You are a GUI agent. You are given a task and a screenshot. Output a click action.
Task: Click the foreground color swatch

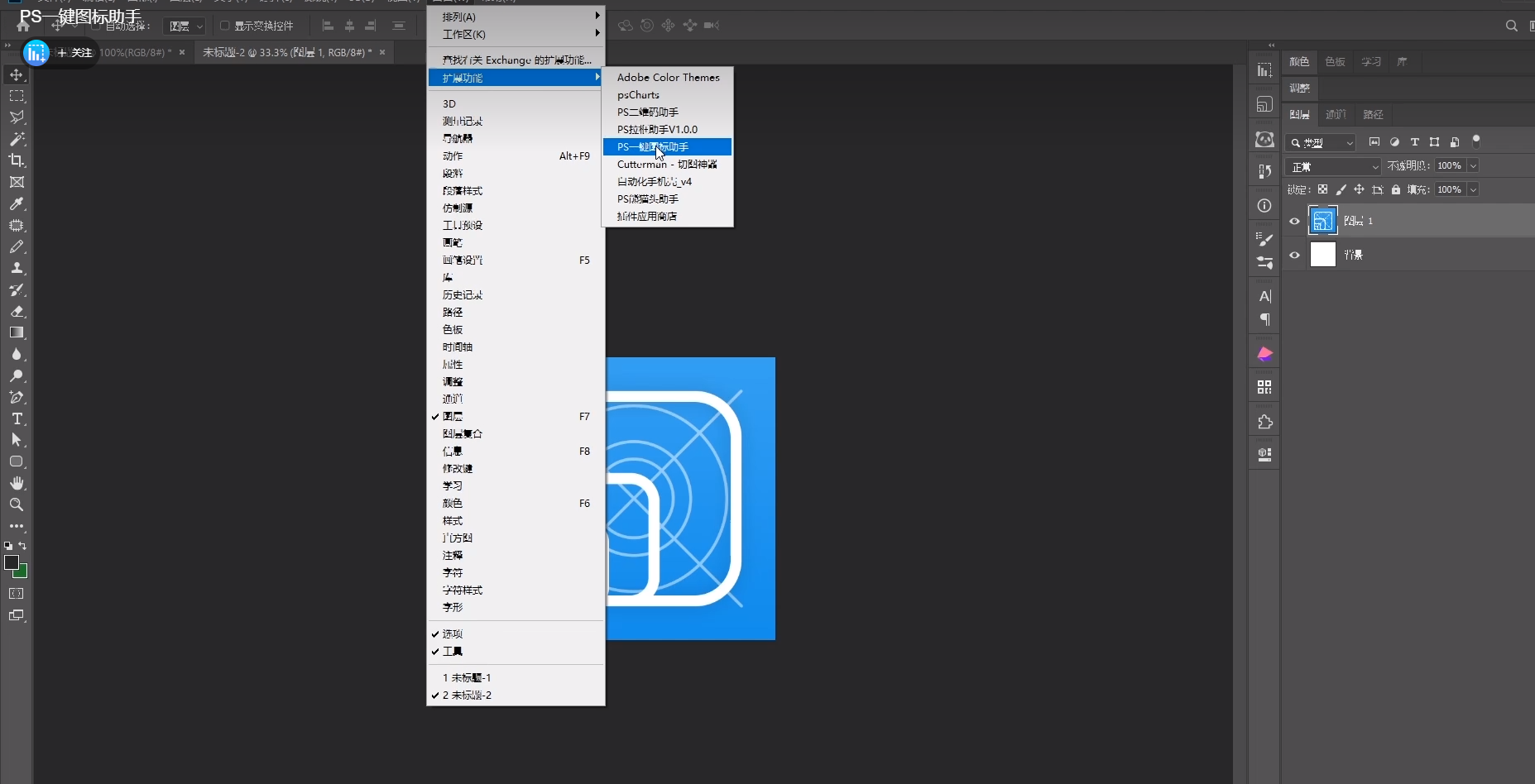(11, 562)
